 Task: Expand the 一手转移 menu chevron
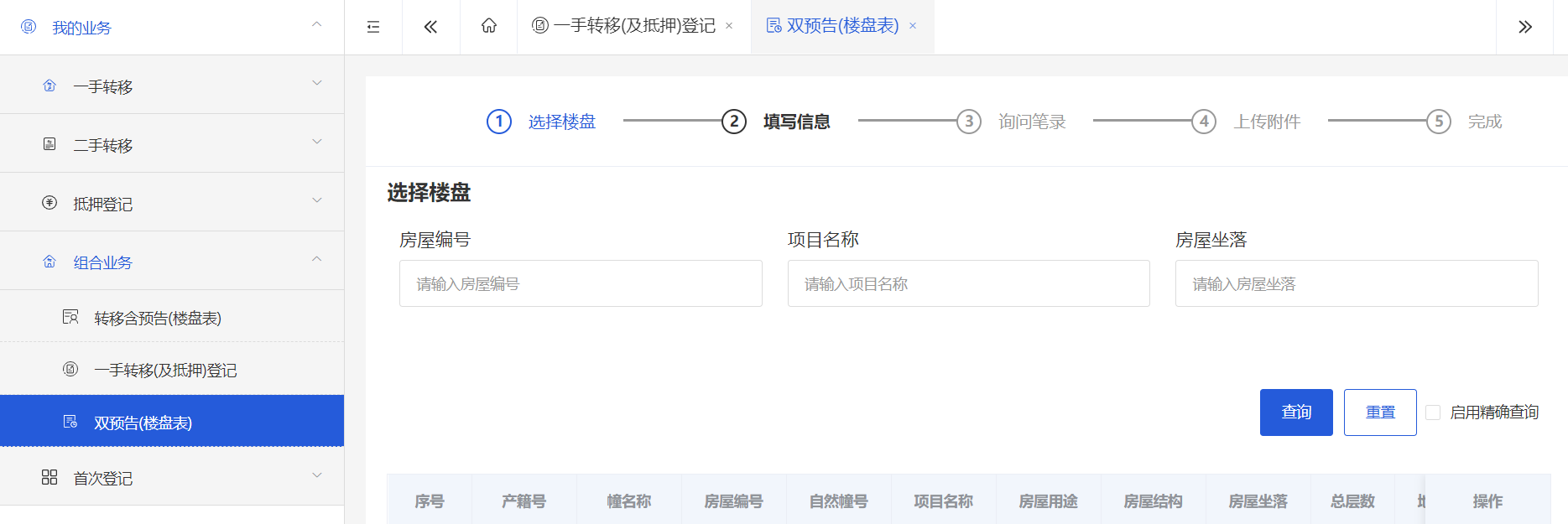tap(317, 83)
